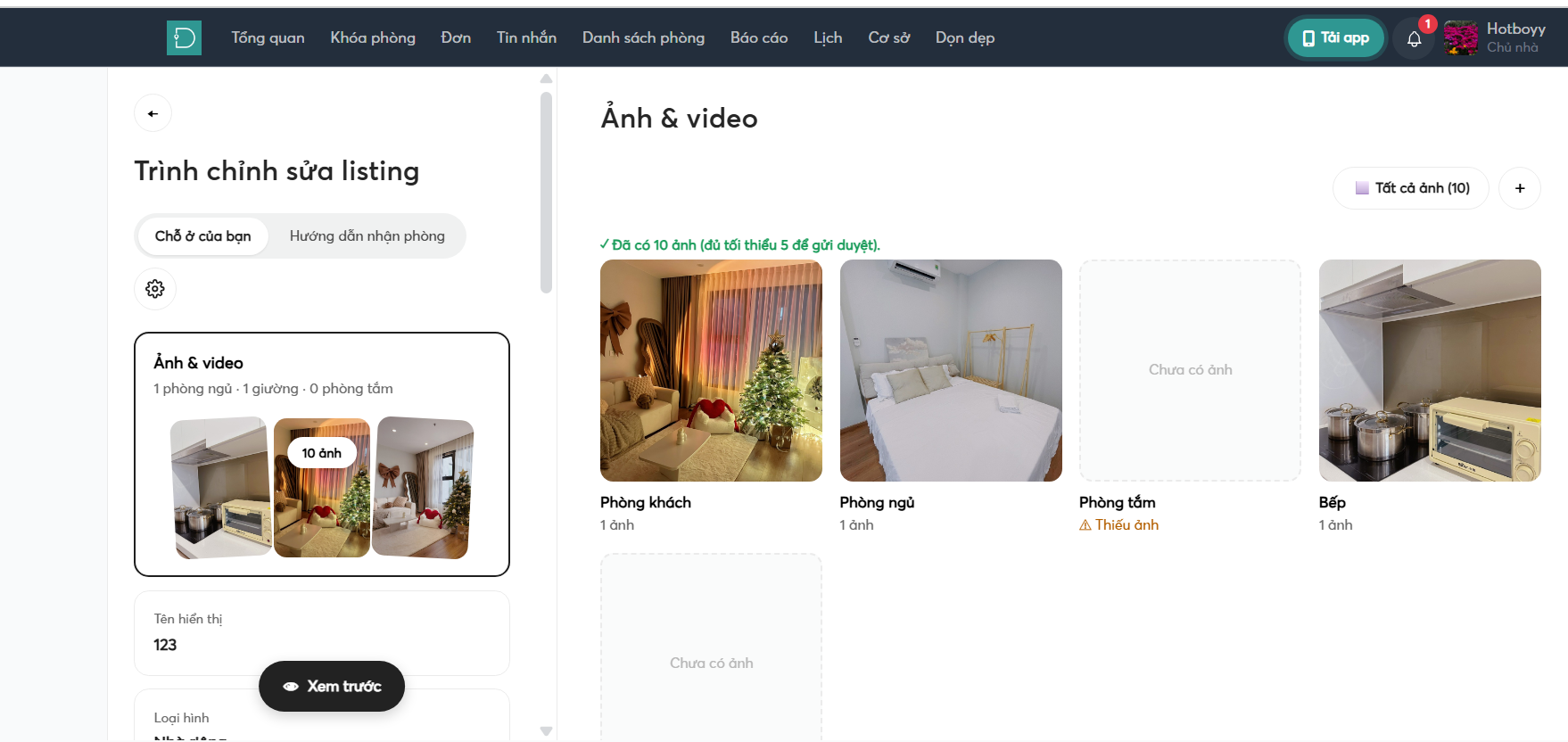
Task: Click the Tải app button
Action: click(x=1336, y=38)
